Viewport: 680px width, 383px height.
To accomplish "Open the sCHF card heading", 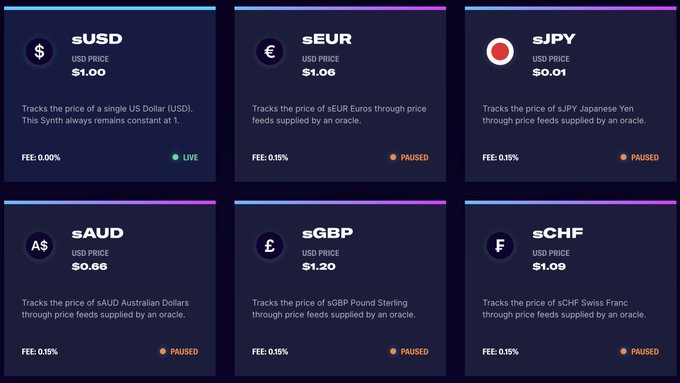I will click(558, 233).
